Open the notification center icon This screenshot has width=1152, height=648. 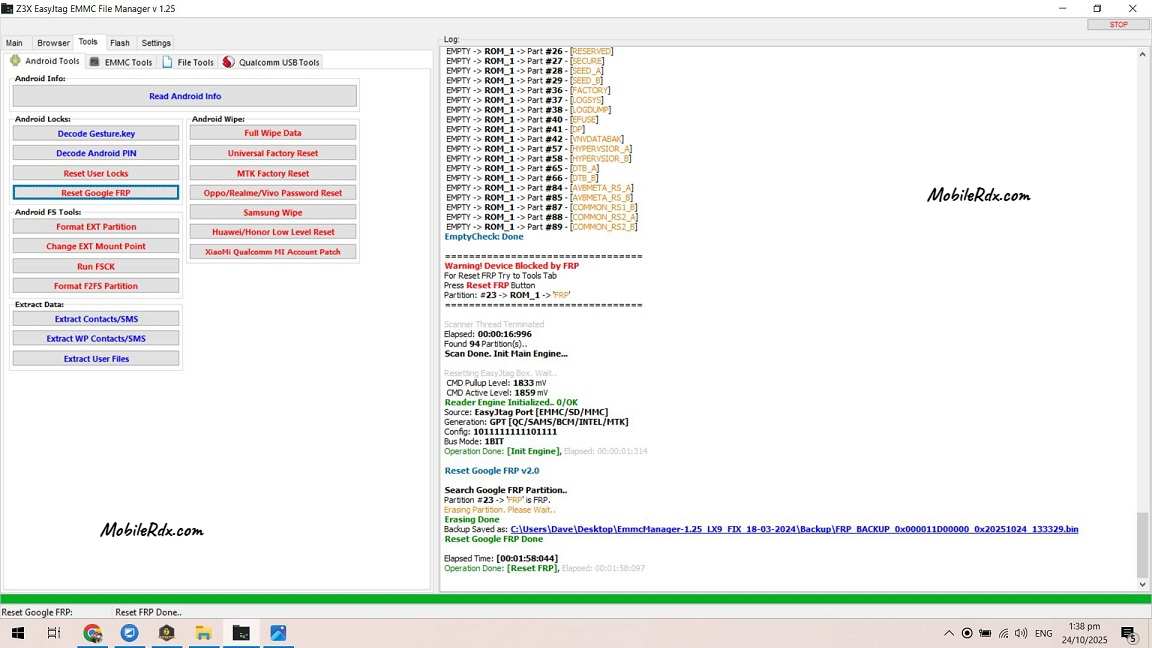pyautogui.click(x=1129, y=633)
